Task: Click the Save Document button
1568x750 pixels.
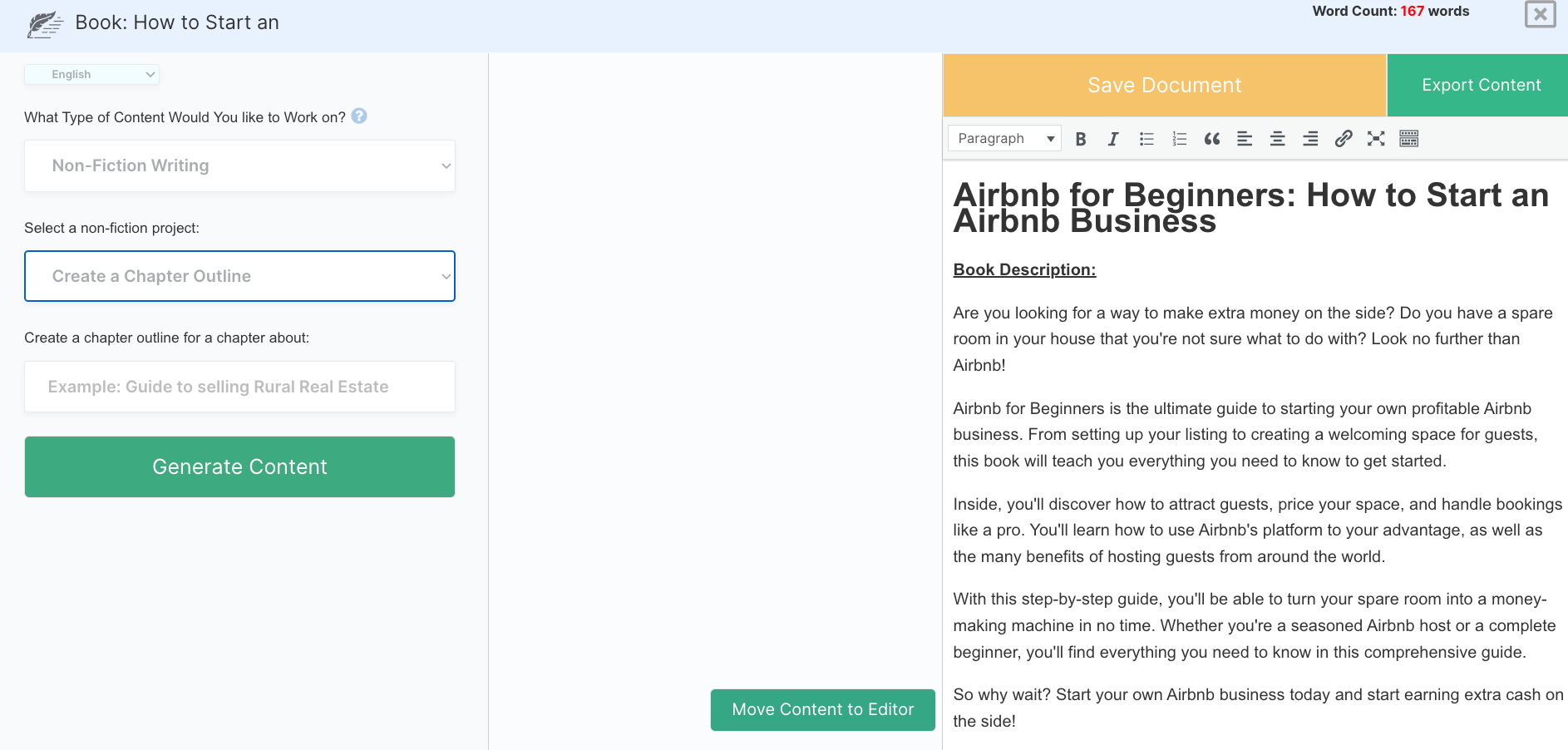Action: (x=1164, y=85)
